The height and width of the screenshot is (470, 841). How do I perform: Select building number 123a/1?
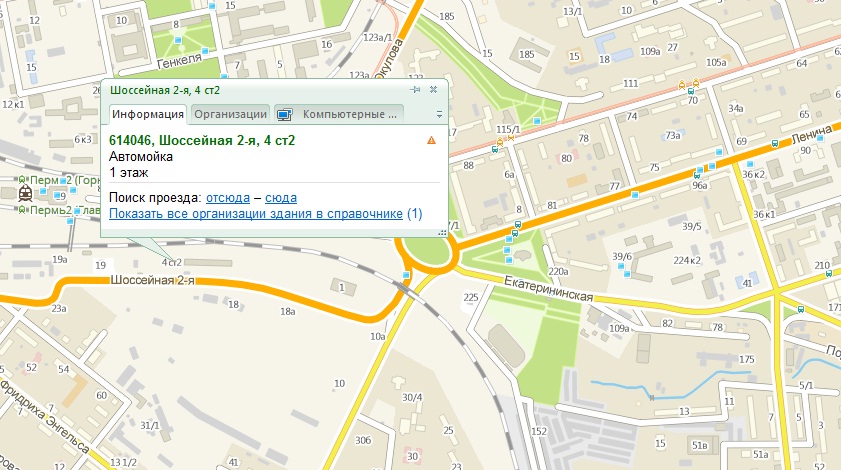pos(378,38)
